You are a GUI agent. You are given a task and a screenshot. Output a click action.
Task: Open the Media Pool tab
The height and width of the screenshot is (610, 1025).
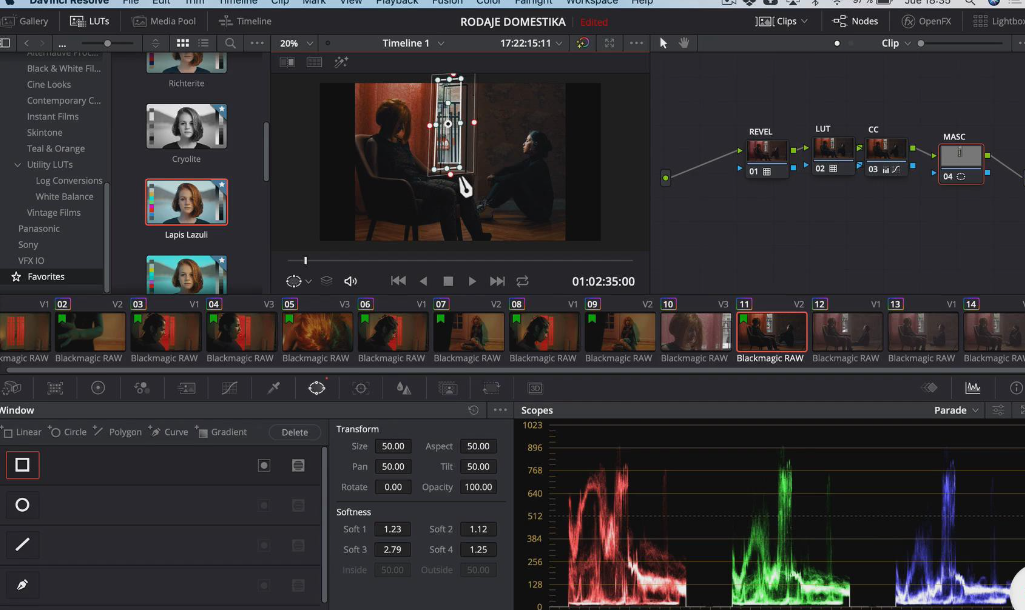pyautogui.click(x=164, y=22)
